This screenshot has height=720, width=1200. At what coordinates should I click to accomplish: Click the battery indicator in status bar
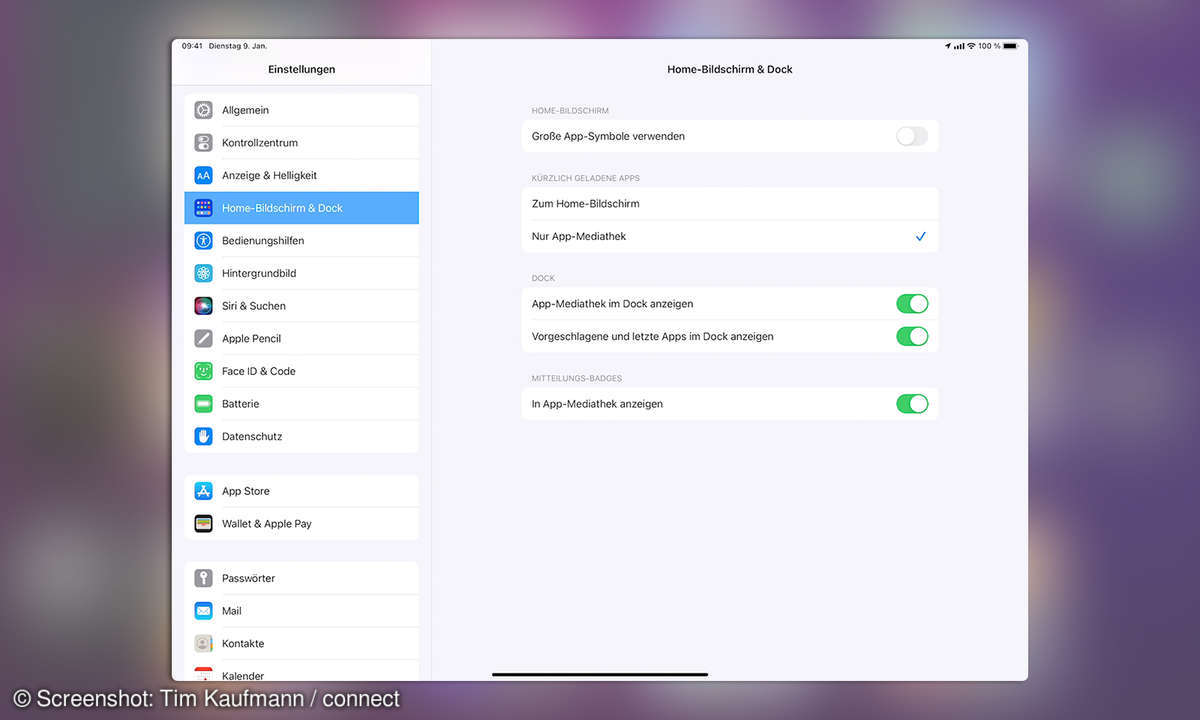click(x=1010, y=46)
